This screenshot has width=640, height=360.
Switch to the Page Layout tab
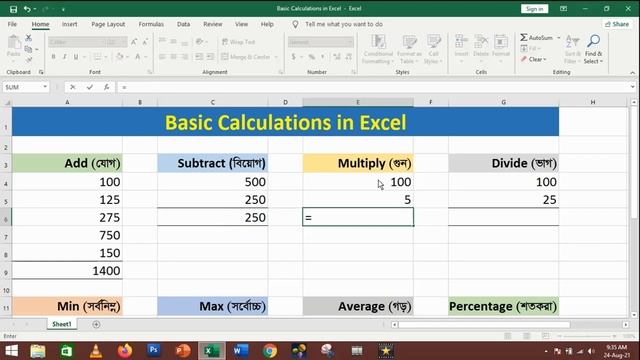click(108, 24)
